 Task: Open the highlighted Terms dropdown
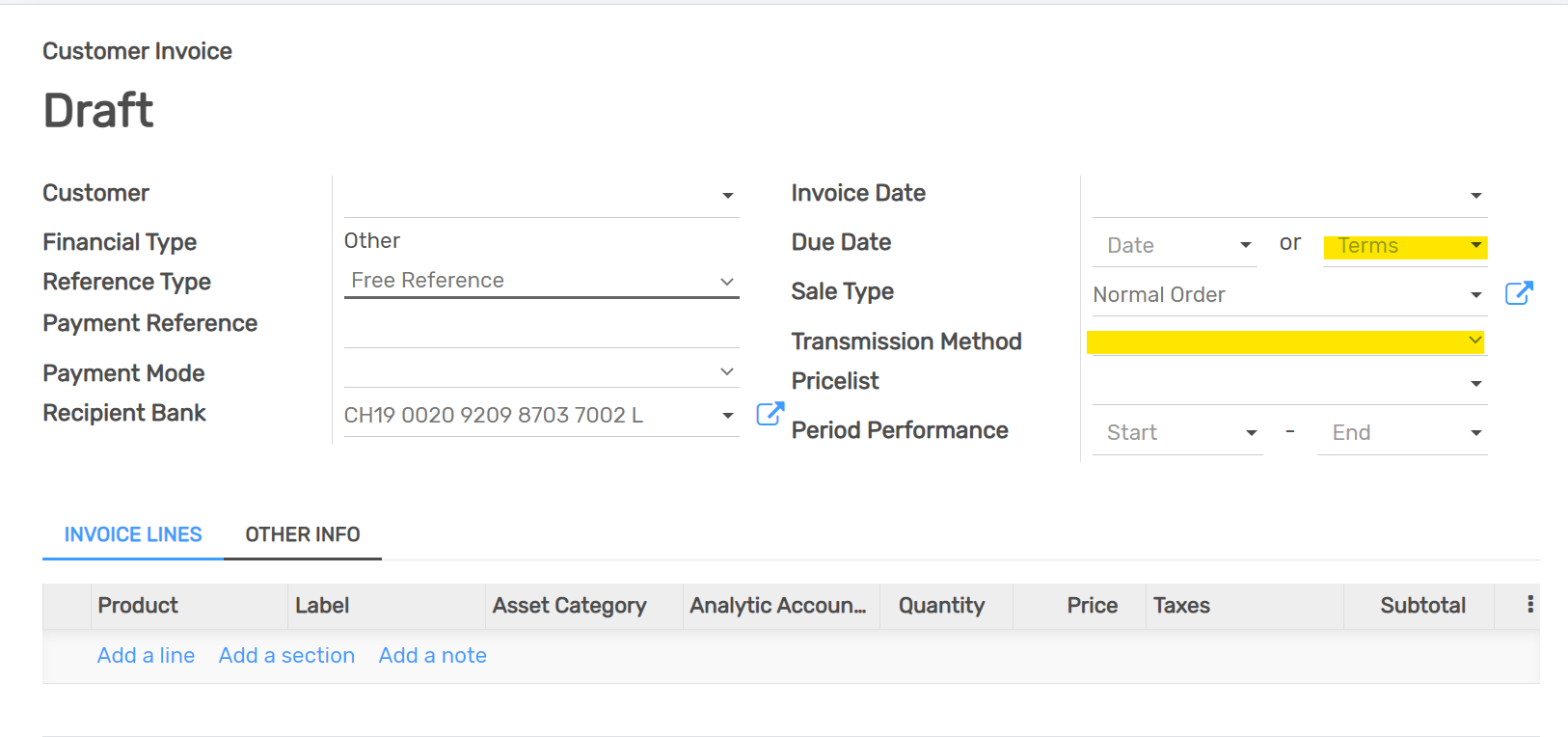tap(1405, 246)
